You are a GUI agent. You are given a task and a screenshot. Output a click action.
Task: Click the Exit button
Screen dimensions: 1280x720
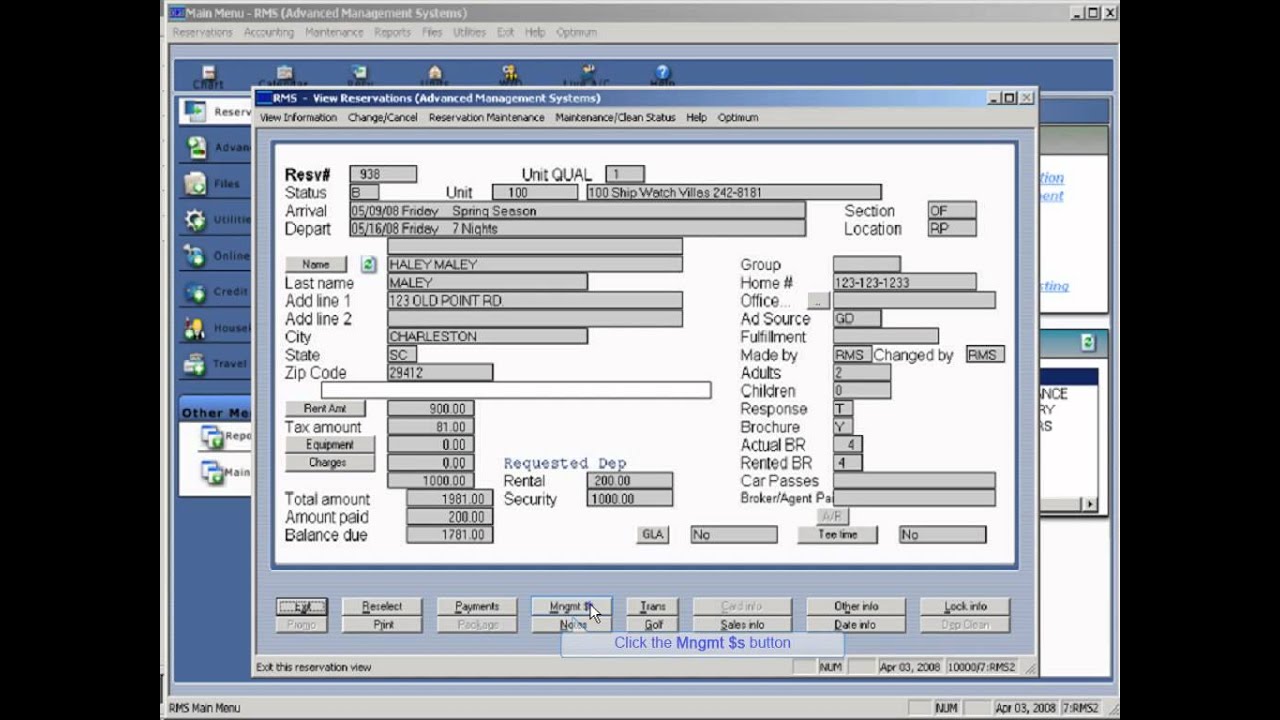(301, 606)
